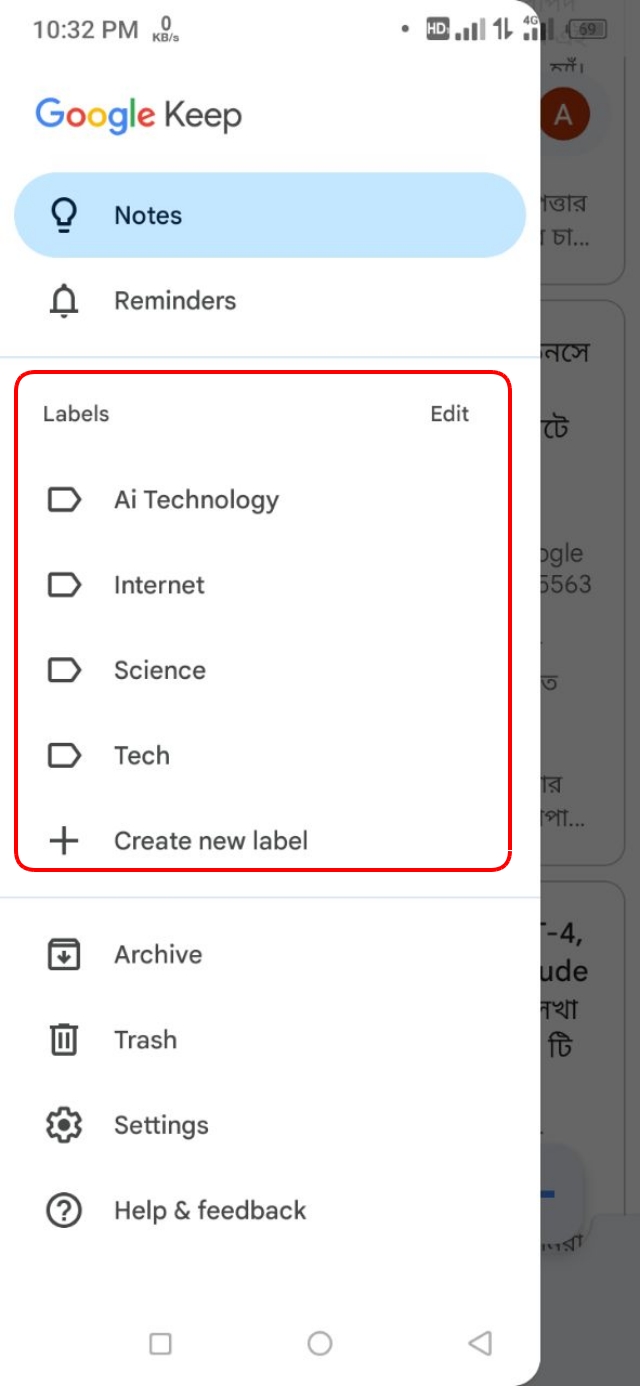The width and height of the screenshot is (640, 1386).
Task: Tap the Archive box icon
Action: tap(64, 954)
